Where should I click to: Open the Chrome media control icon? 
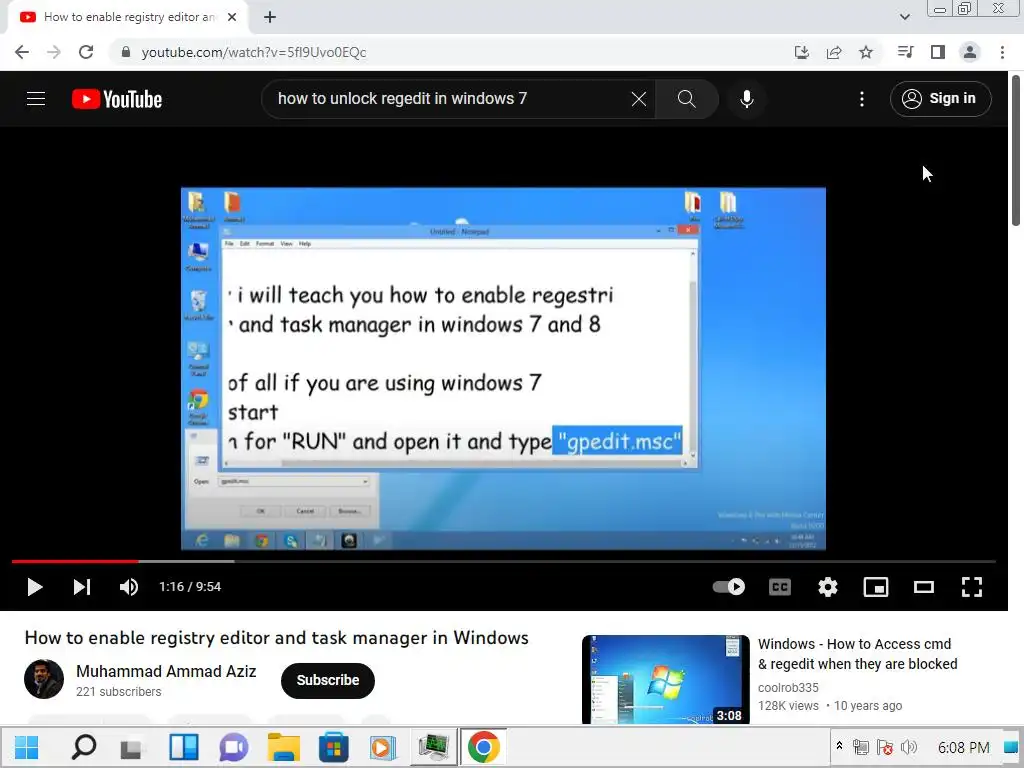click(x=905, y=52)
